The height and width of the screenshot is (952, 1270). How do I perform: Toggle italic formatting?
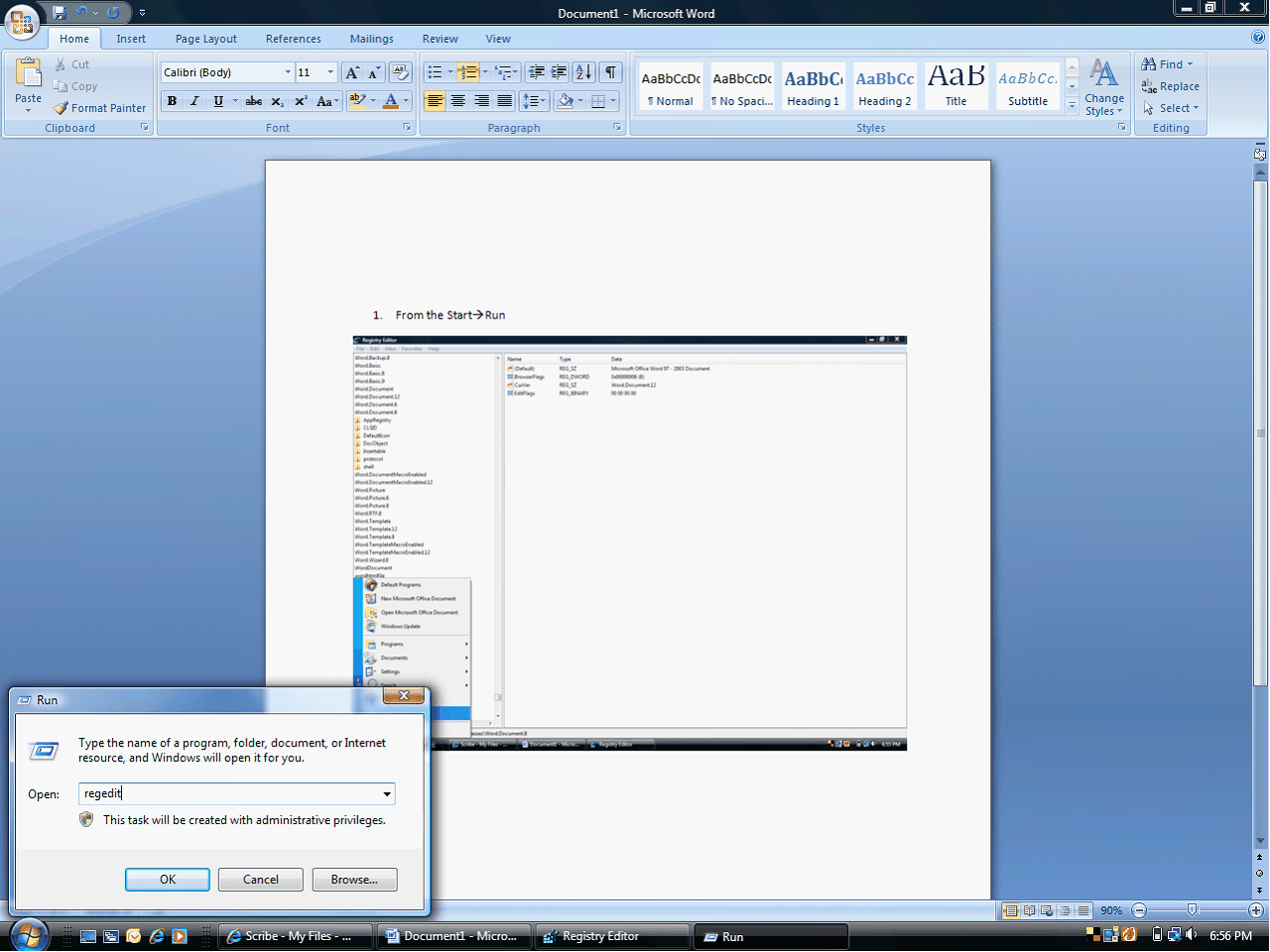(x=194, y=101)
